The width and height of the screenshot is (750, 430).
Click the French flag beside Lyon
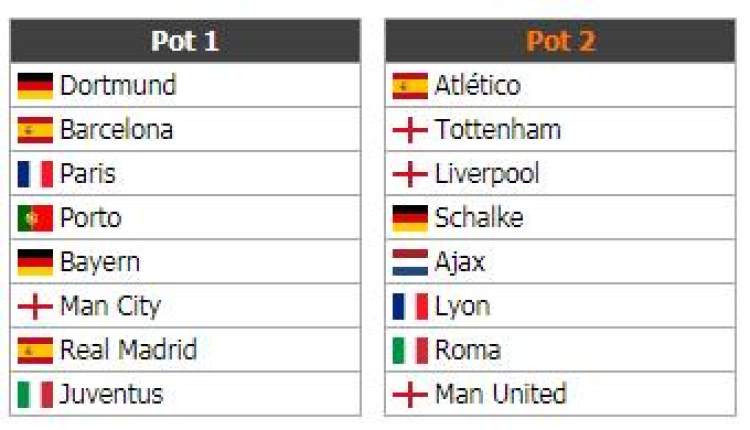410,306
